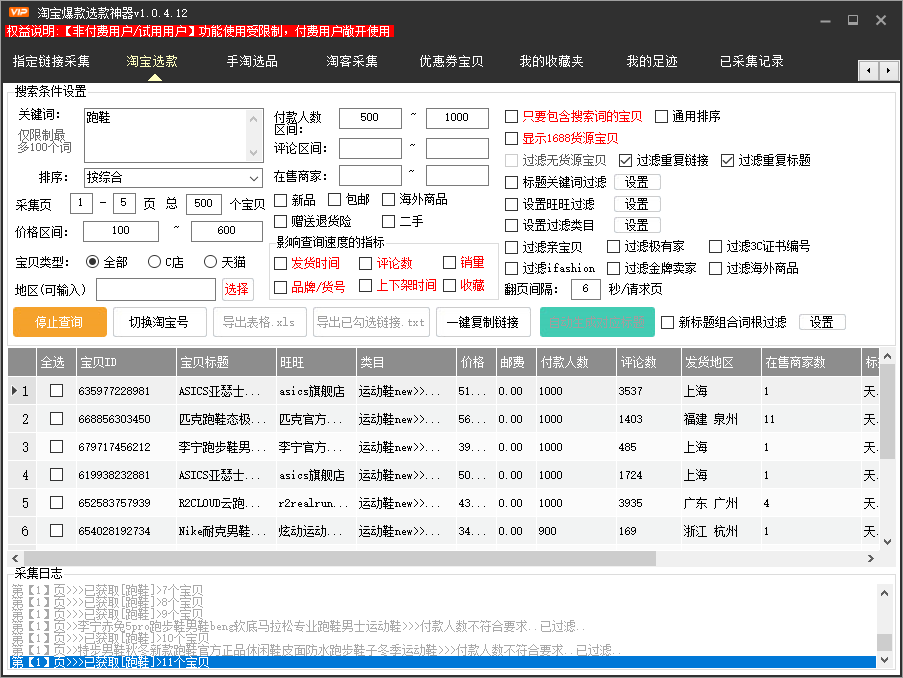Screen dimensions: 903x678
Task: Enable the 包邮 checkbox
Action: pyautogui.click(x=335, y=200)
